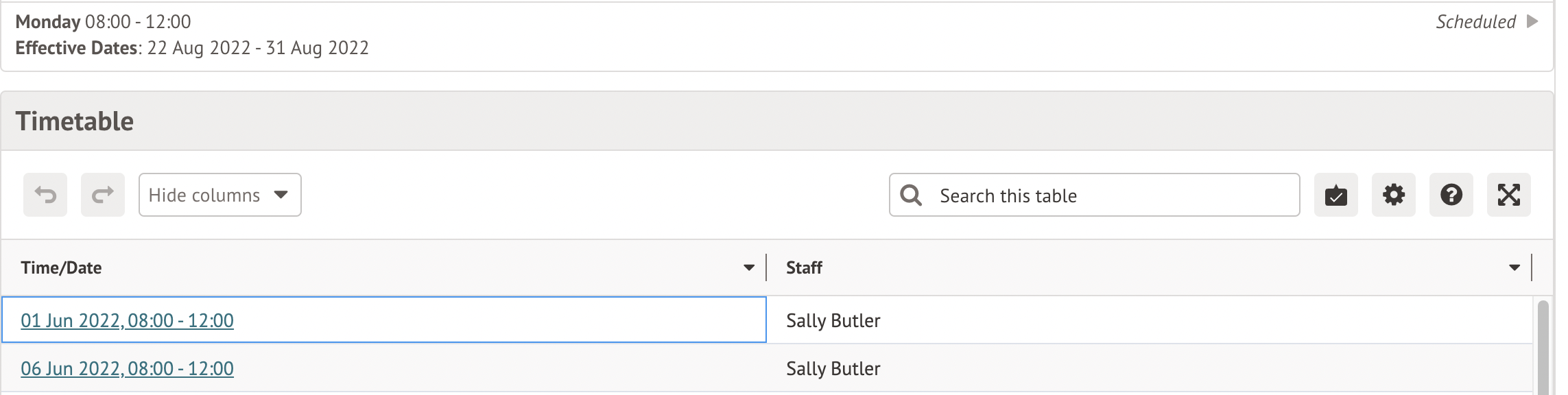Click the undo arrow icon

click(x=45, y=195)
